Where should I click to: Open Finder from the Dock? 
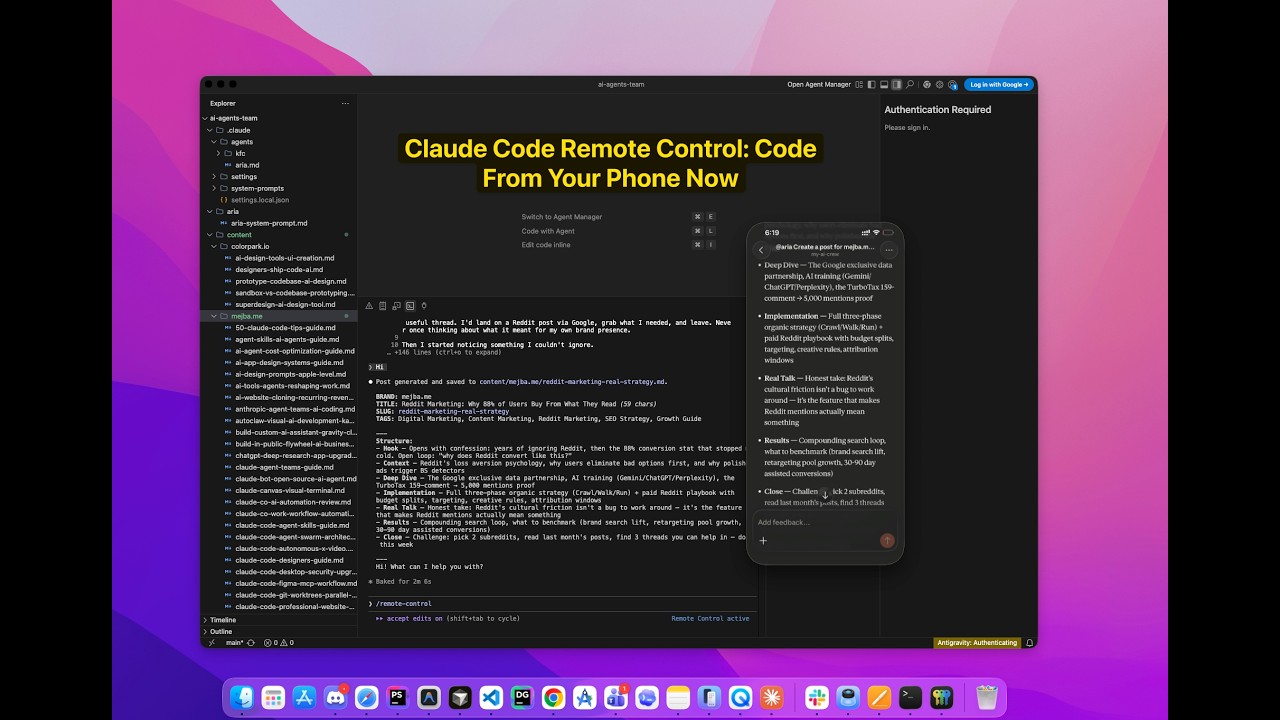[x=242, y=697]
